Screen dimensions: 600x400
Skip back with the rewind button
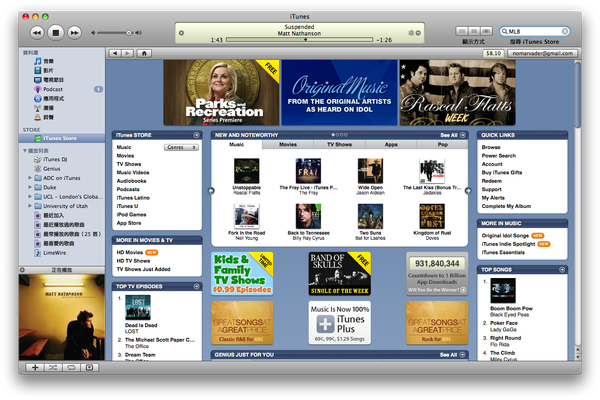point(37,33)
